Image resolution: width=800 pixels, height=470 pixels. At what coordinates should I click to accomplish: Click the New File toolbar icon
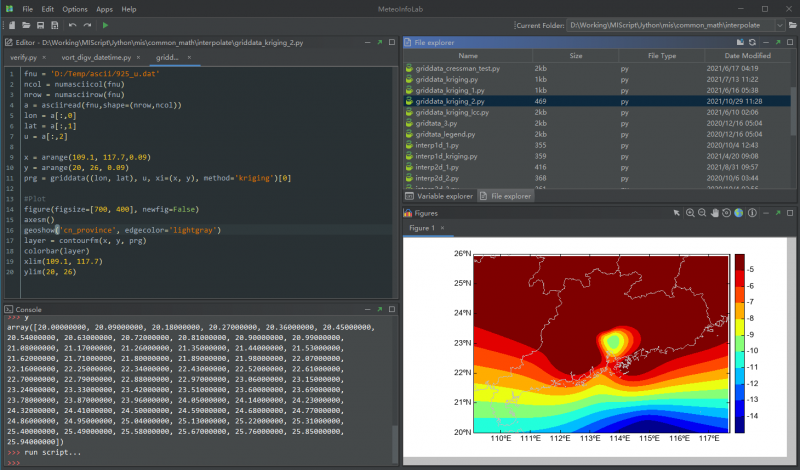(10, 24)
